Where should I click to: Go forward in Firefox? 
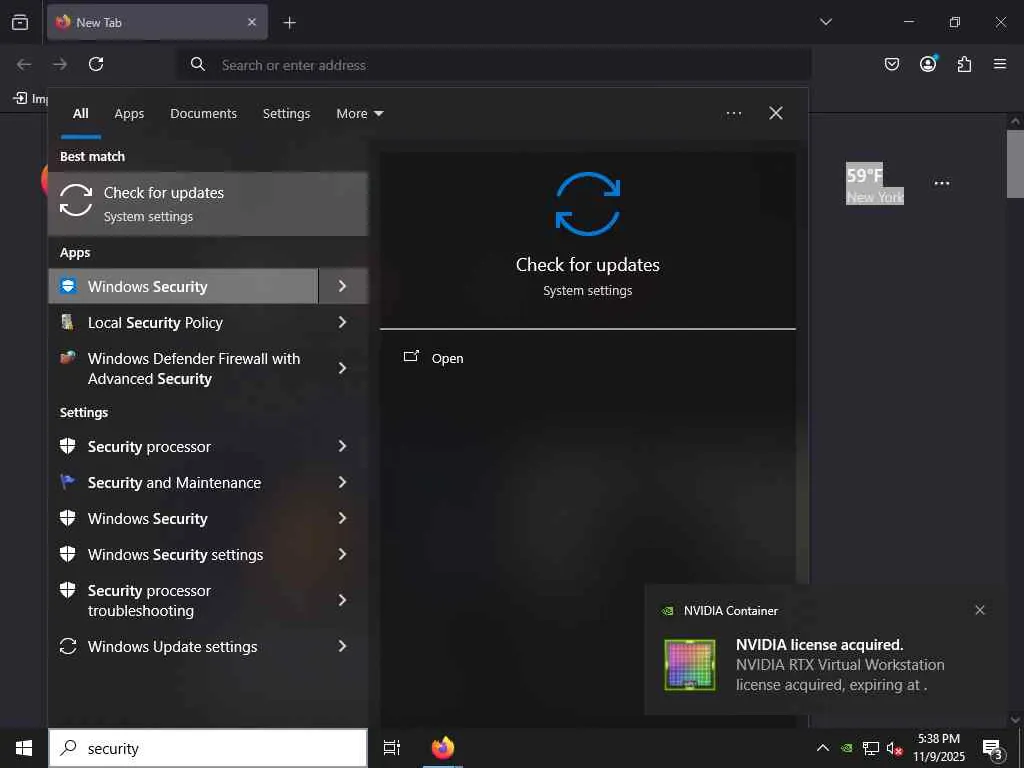pos(60,64)
